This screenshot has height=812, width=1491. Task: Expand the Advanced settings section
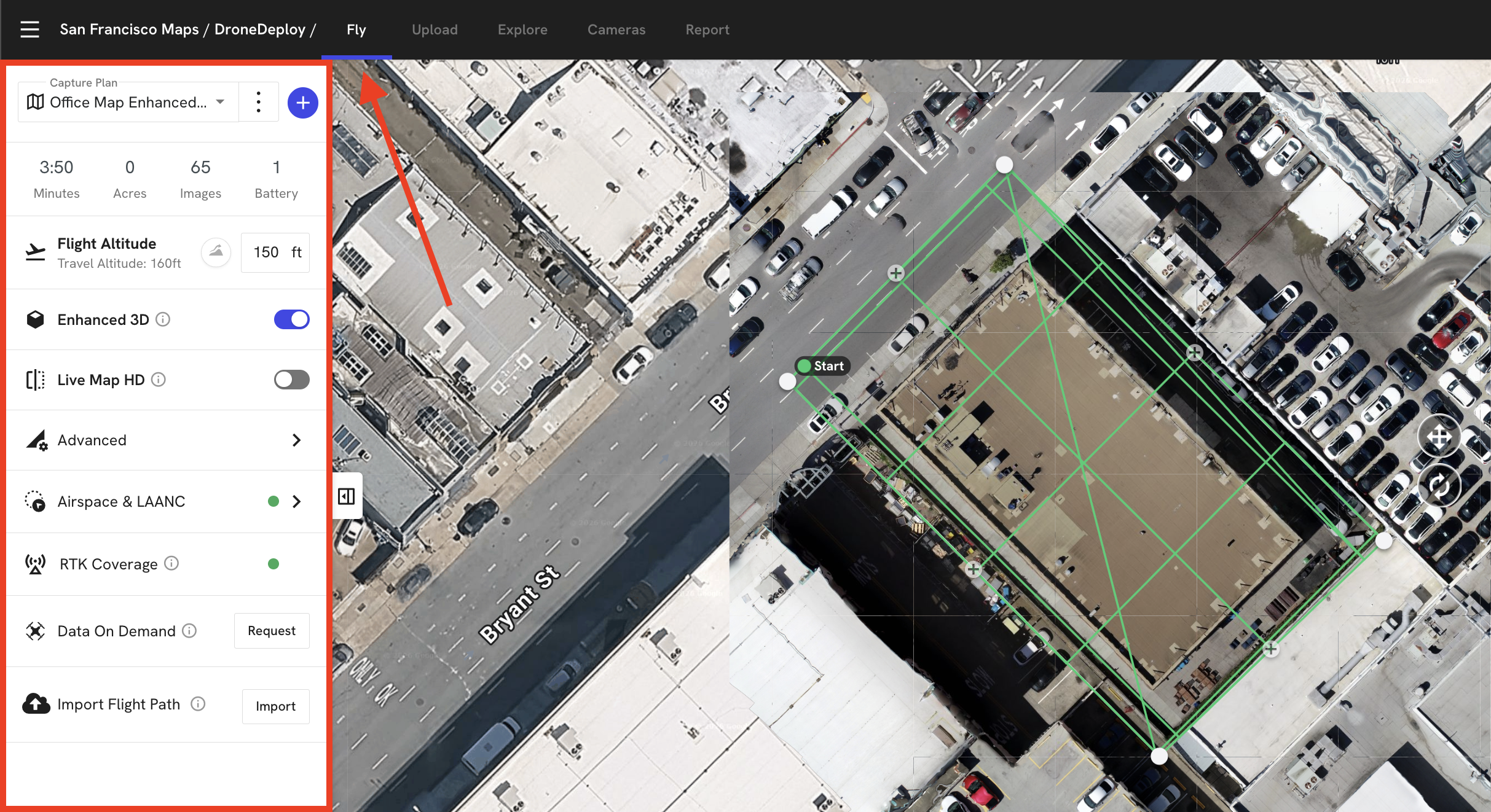click(296, 440)
